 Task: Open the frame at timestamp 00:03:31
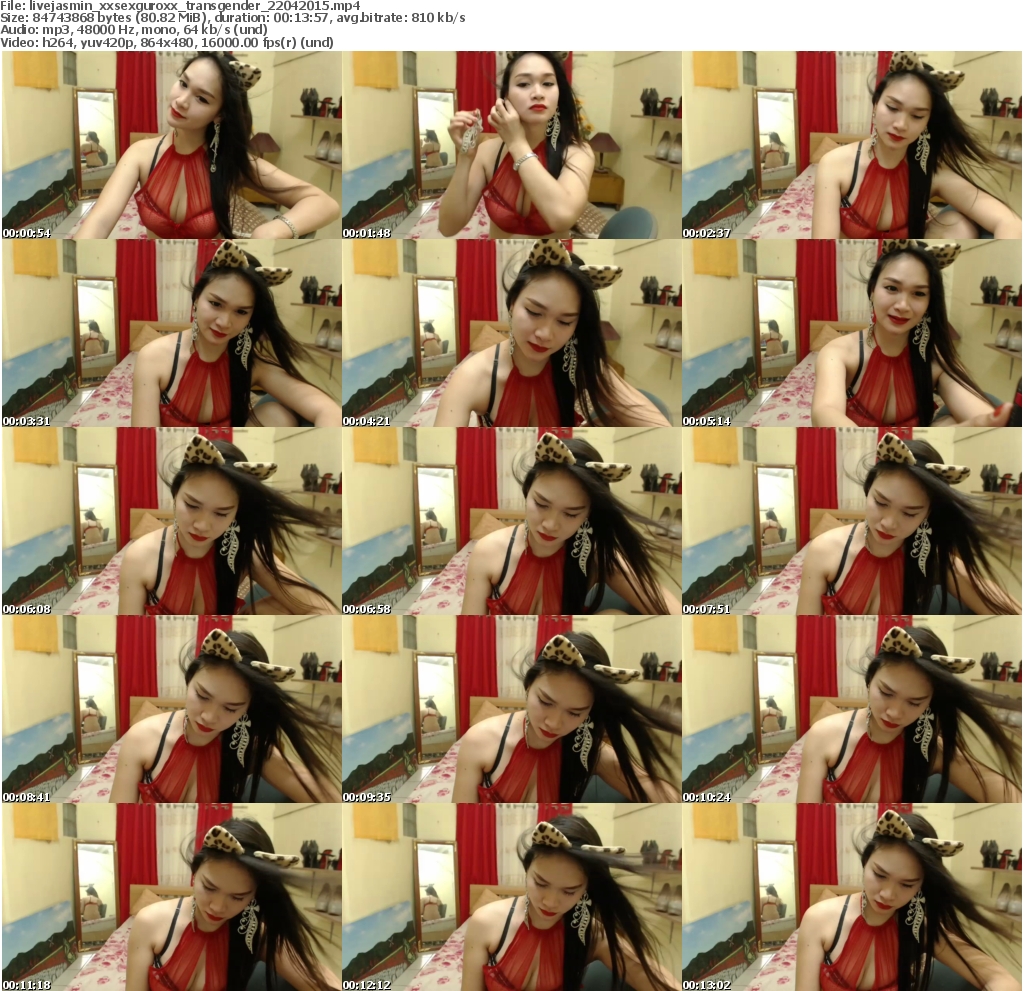pos(171,333)
